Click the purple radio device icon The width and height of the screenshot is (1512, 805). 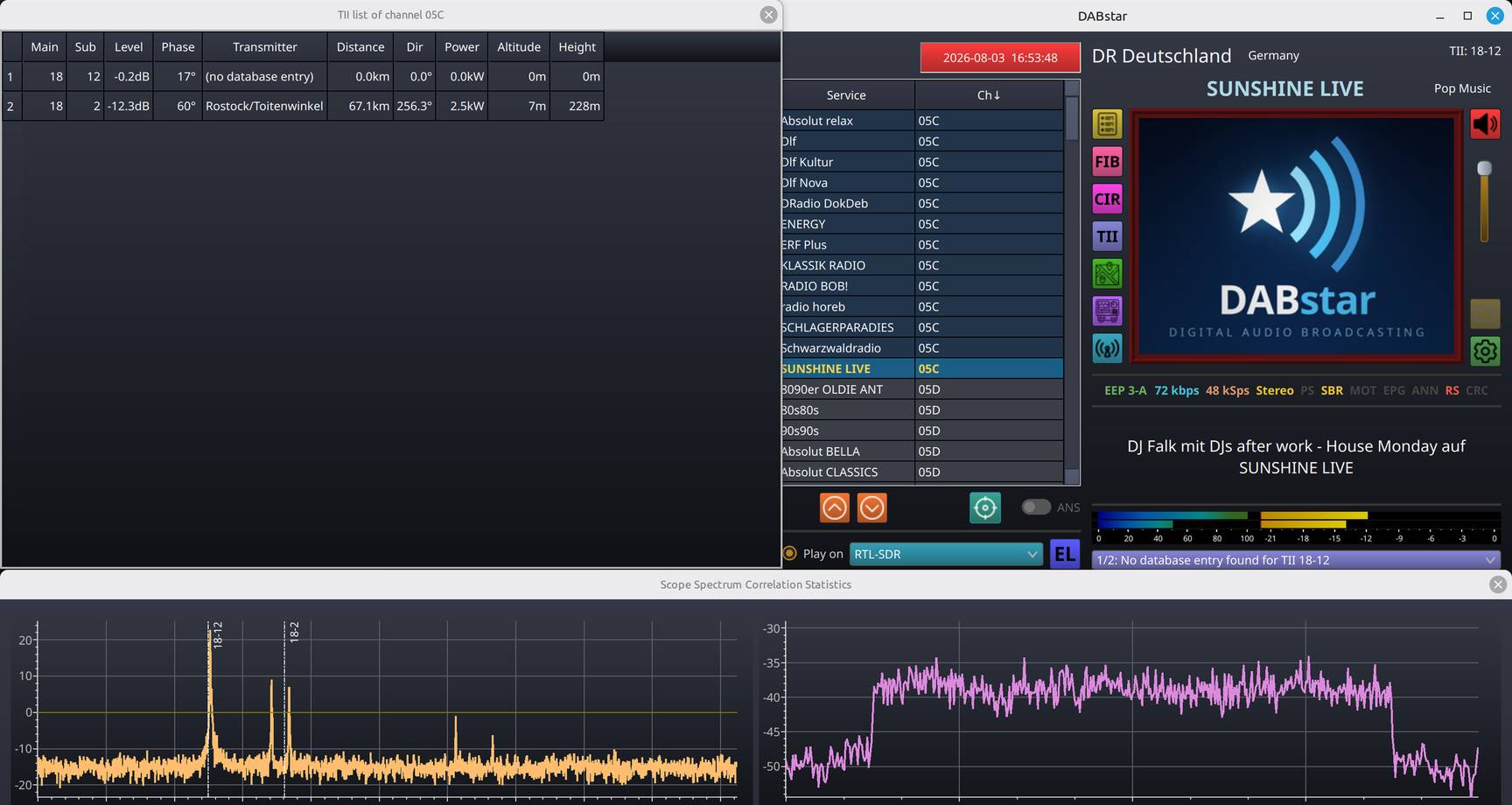(x=1107, y=311)
